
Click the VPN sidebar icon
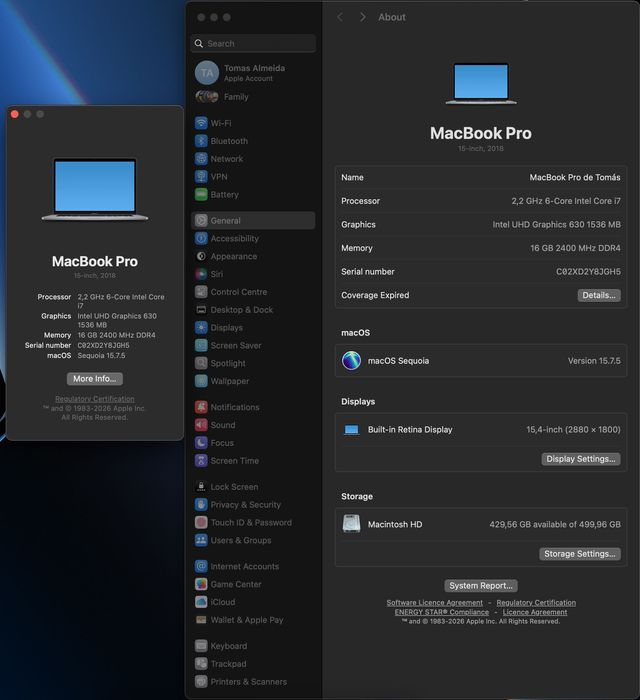tap(201, 176)
